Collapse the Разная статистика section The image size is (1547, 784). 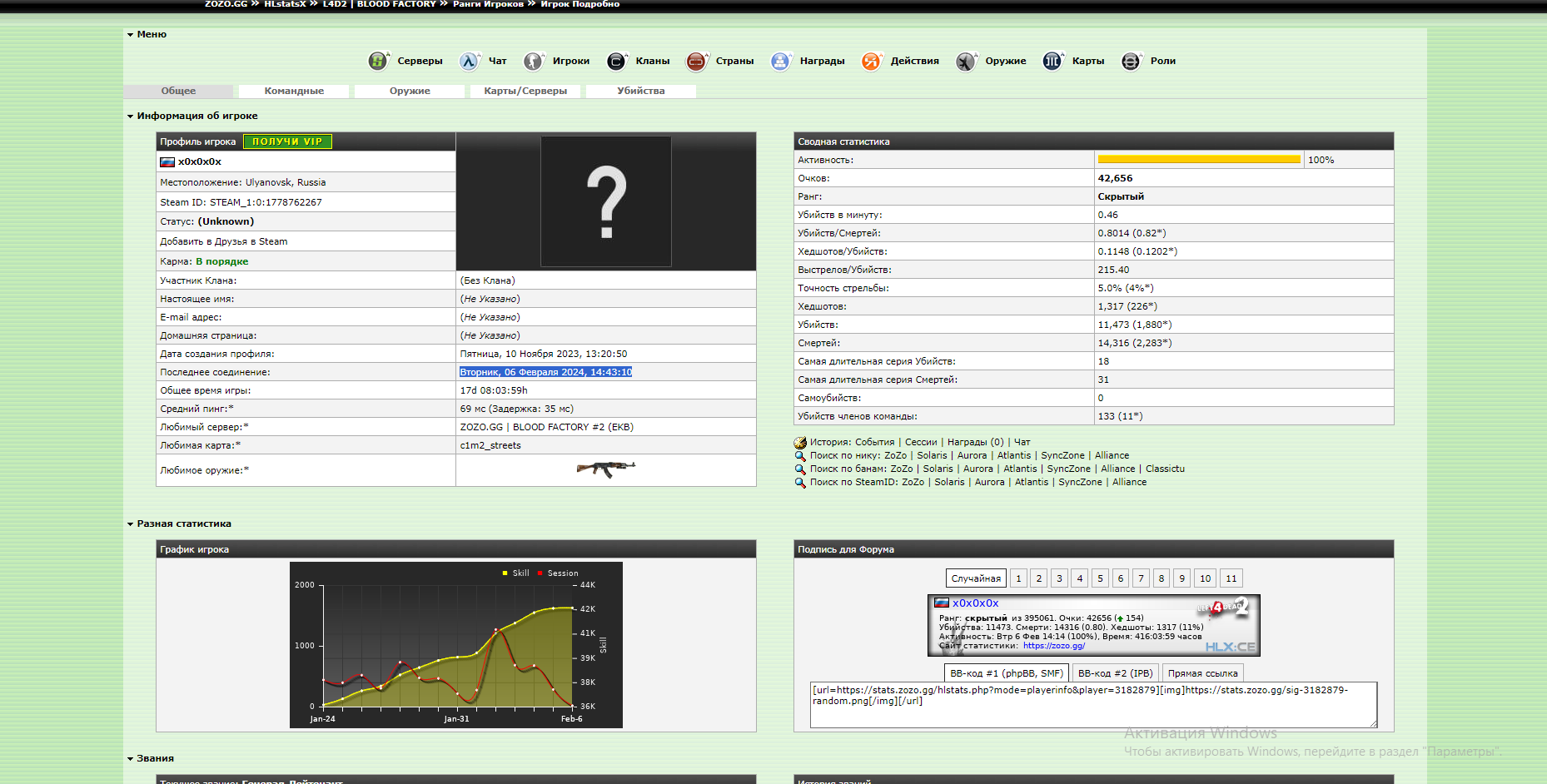point(131,524)
